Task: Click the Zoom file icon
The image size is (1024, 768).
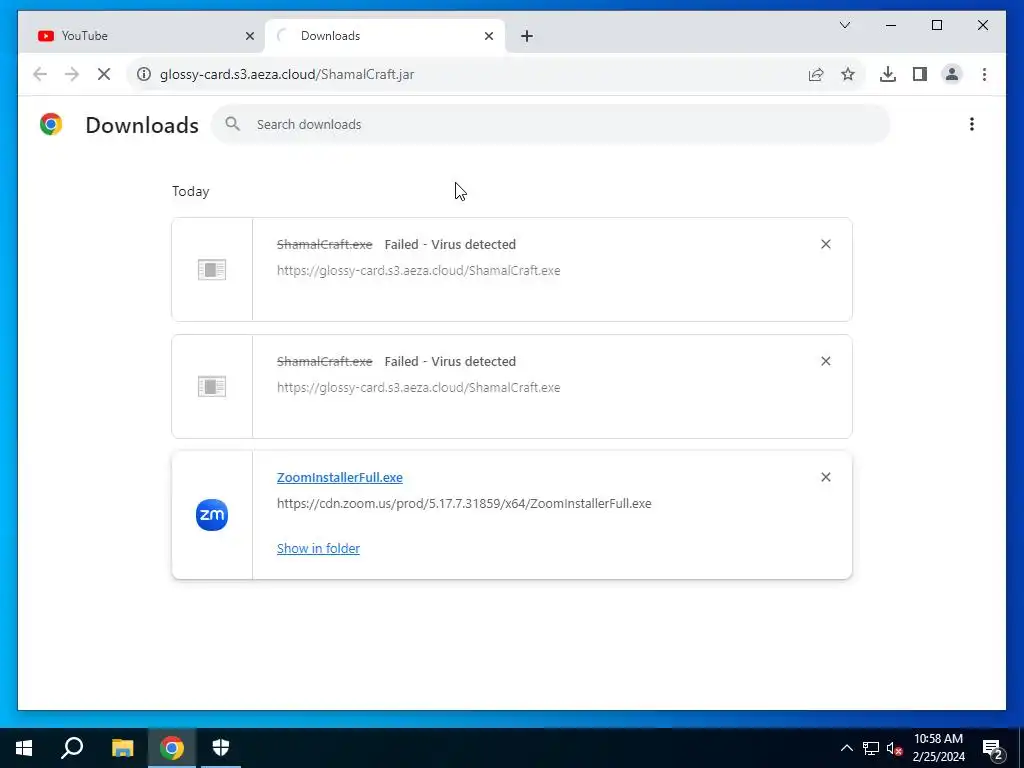Action: coord(212,515)
